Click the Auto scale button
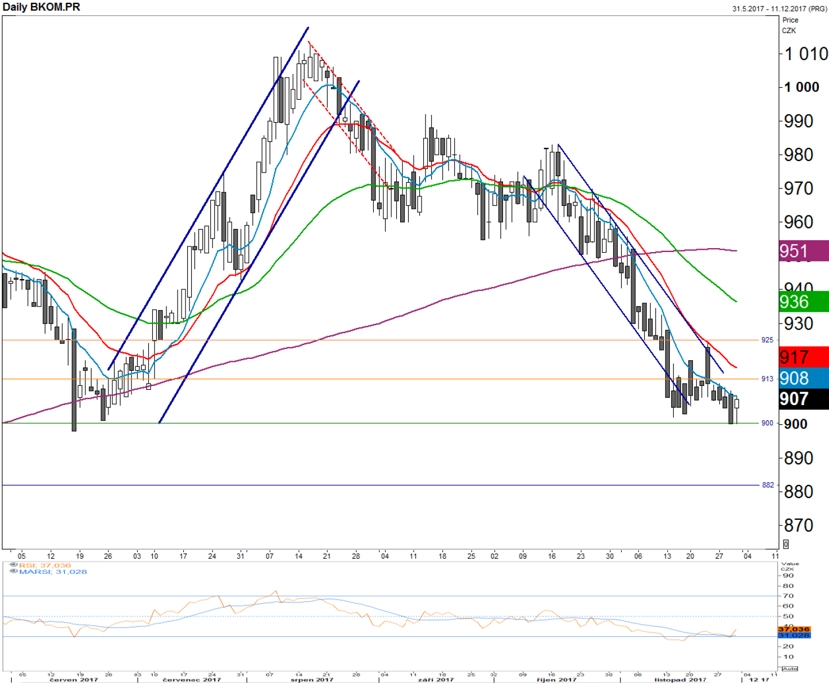The width and height of the screenshot is (829, 683). point(789,669)
